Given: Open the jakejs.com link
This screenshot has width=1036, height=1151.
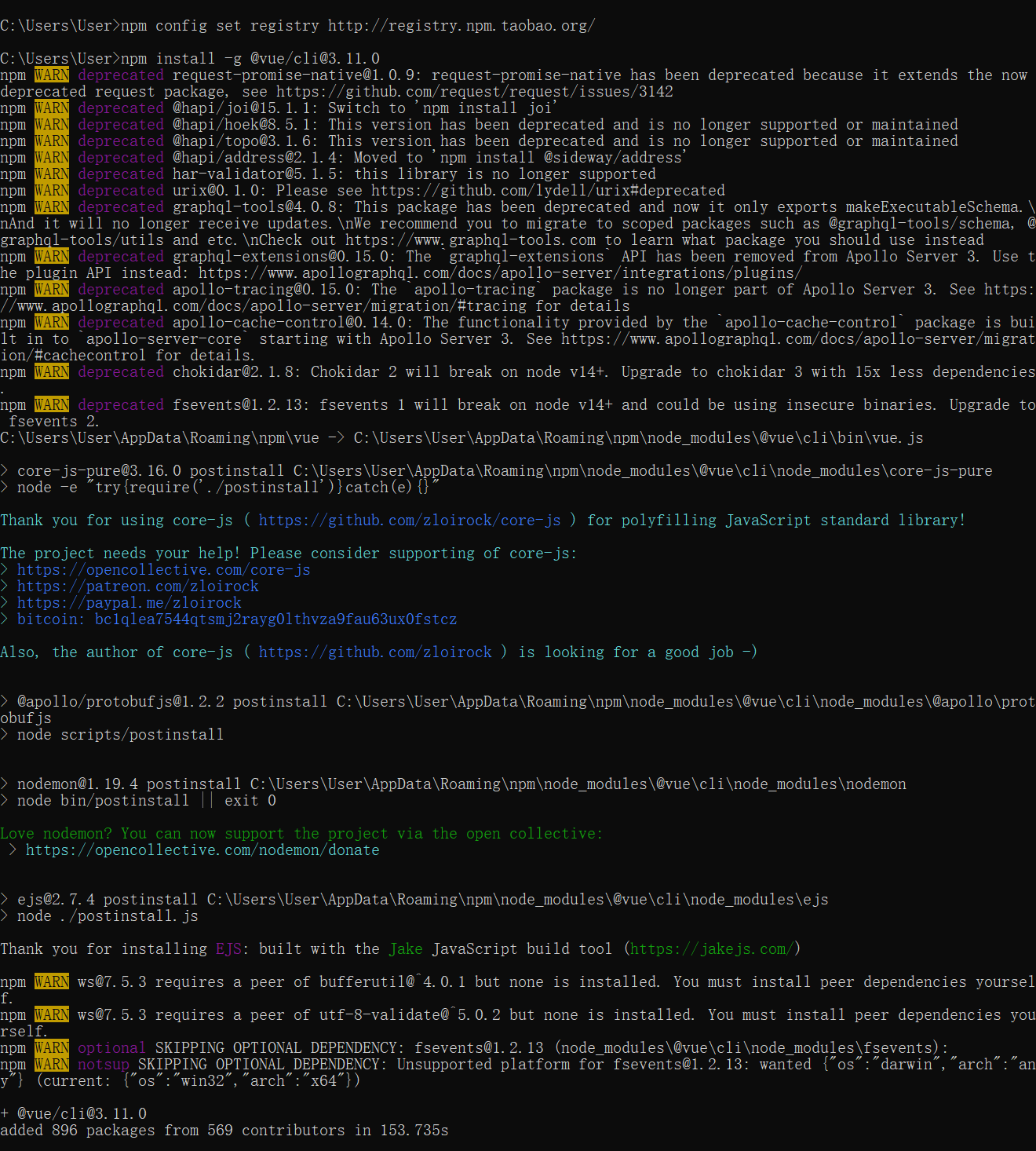Looking at the screenshot, I should coord(712,948).
